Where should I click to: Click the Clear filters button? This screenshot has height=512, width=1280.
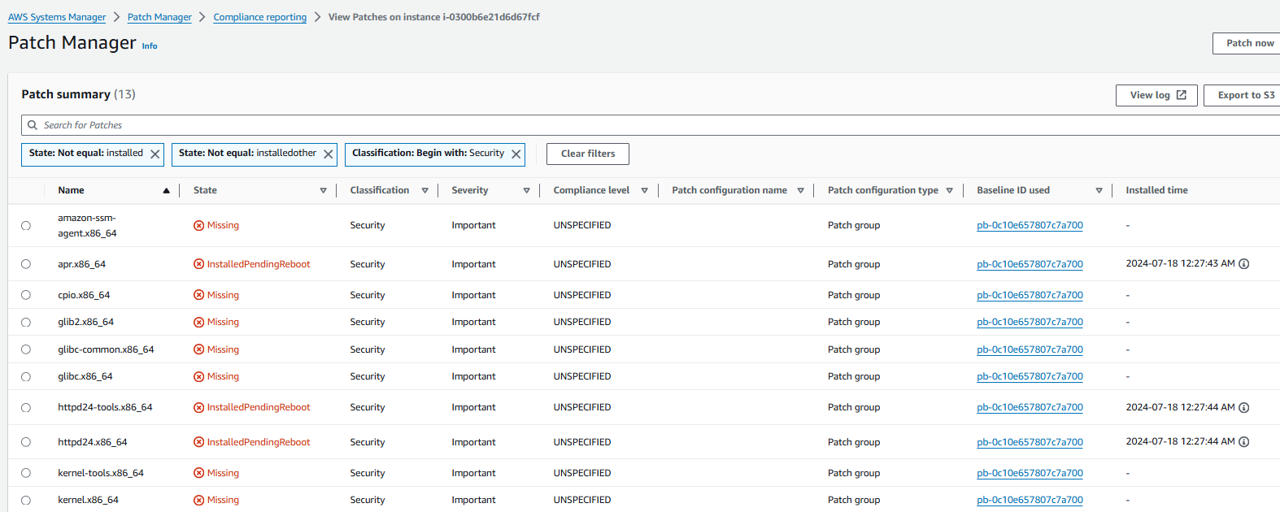point(587,154)
